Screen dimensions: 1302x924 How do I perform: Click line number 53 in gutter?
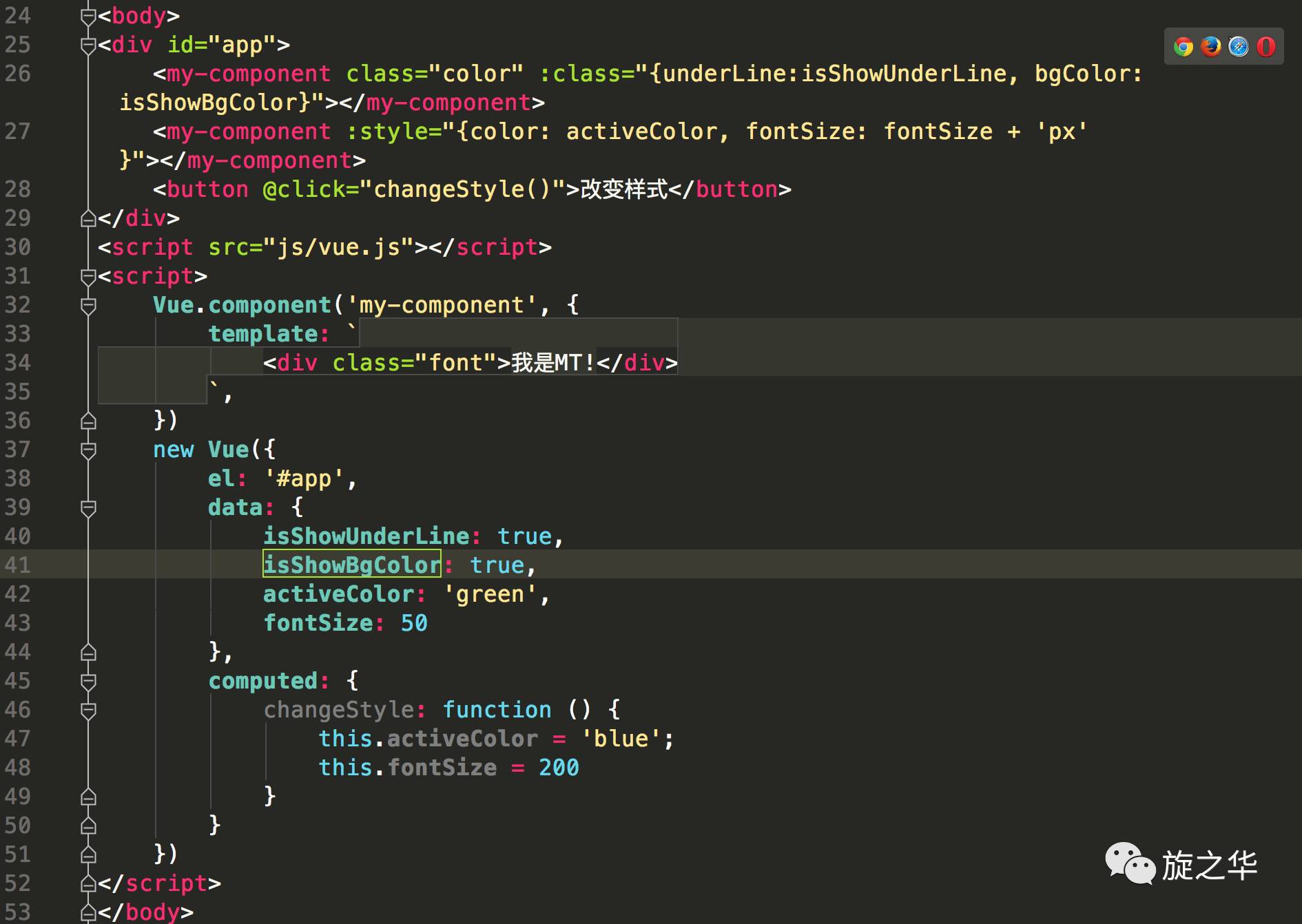[18, 912]
